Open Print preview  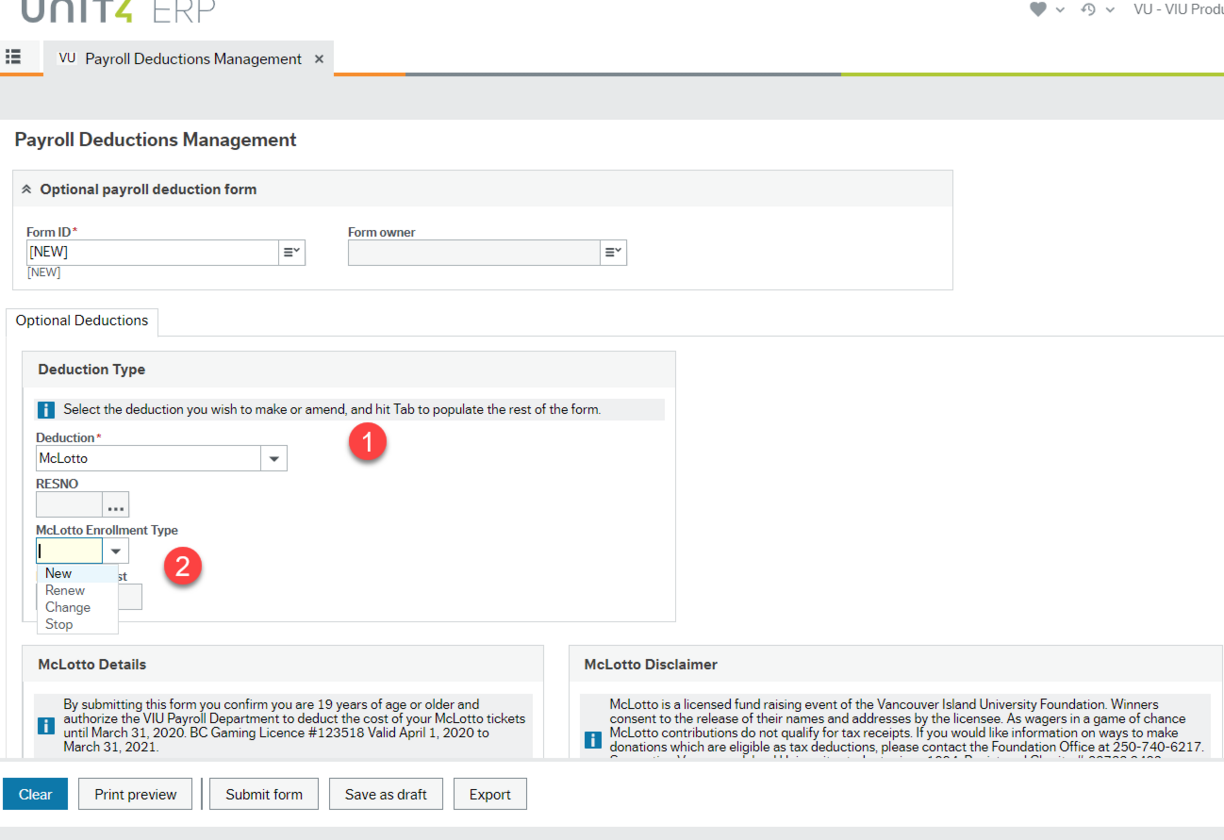(x=134, y=793)
